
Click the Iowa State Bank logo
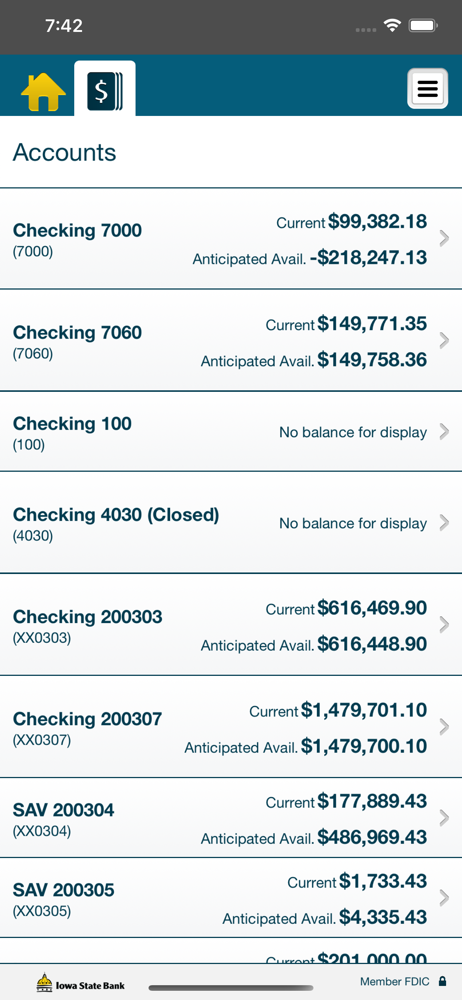click(80, 983)
